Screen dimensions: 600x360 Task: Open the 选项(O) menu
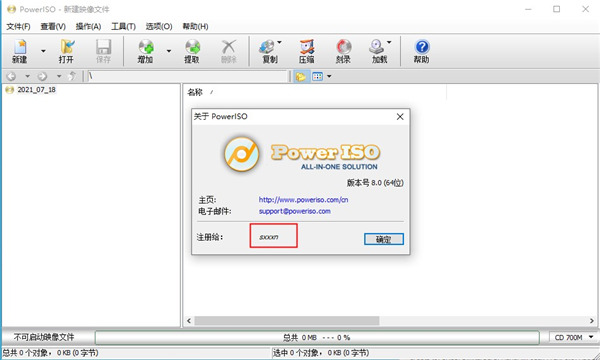tap(159, 26)
